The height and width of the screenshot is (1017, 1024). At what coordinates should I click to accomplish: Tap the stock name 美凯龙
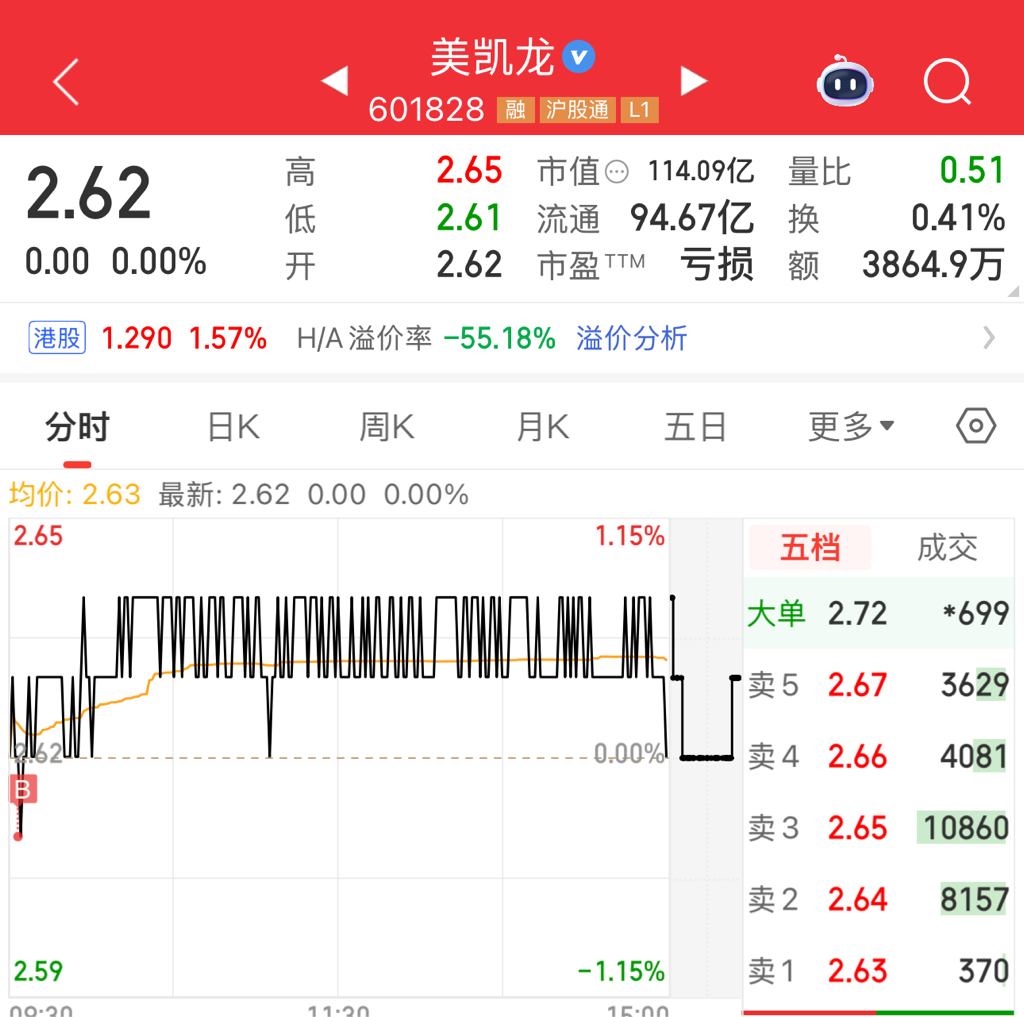[492, 57]
